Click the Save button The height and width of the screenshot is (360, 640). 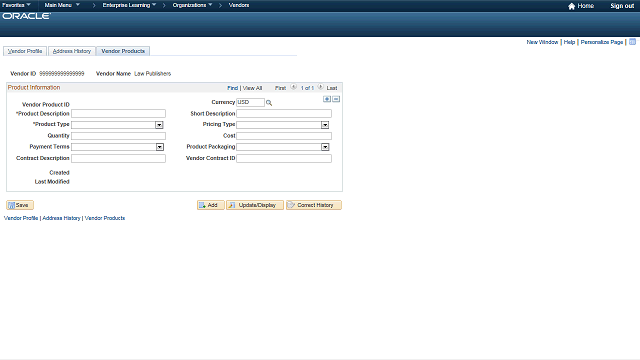pos(20,205)
